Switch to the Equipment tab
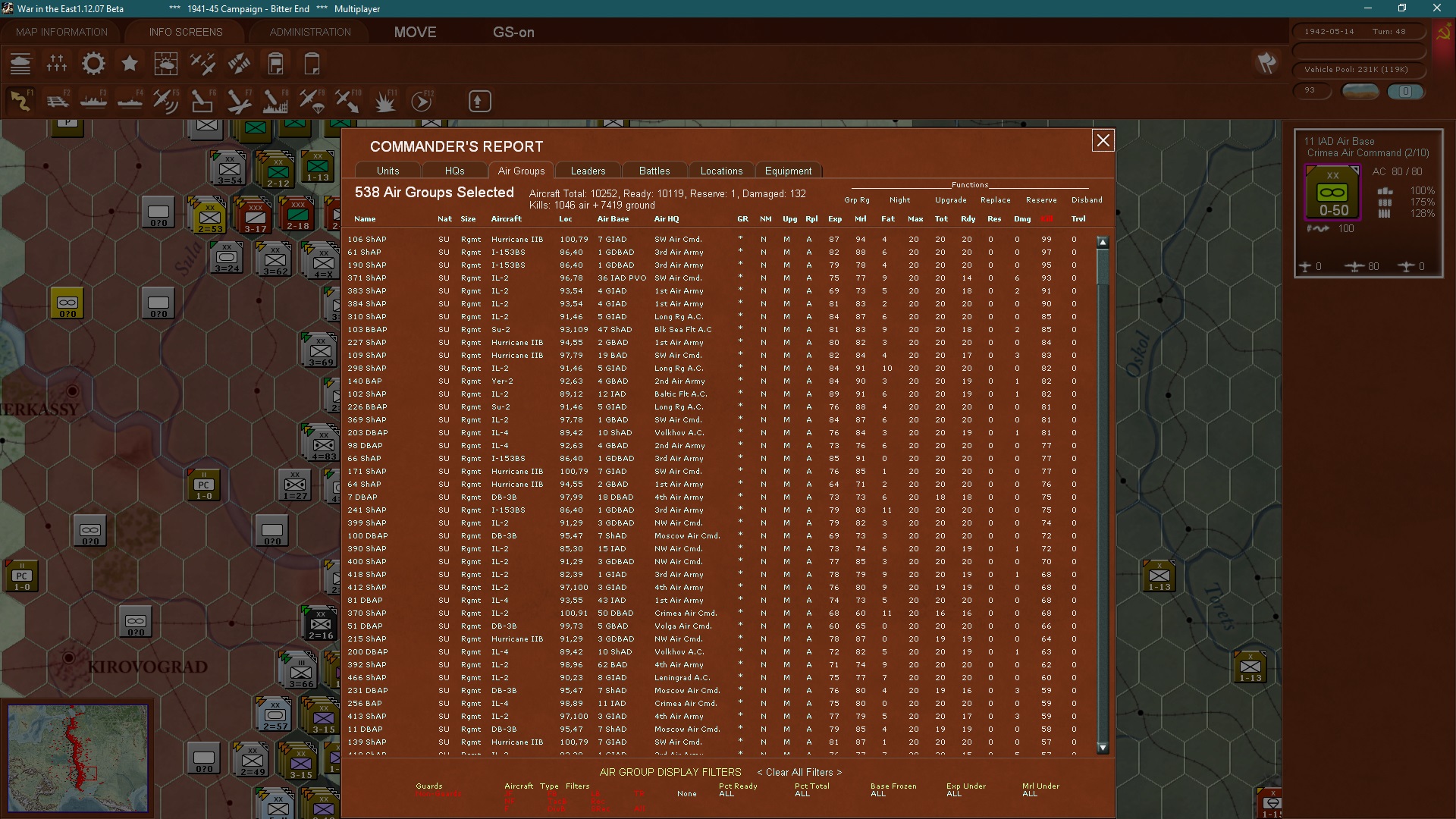The image size is (1456, 819). pos(788,171)
